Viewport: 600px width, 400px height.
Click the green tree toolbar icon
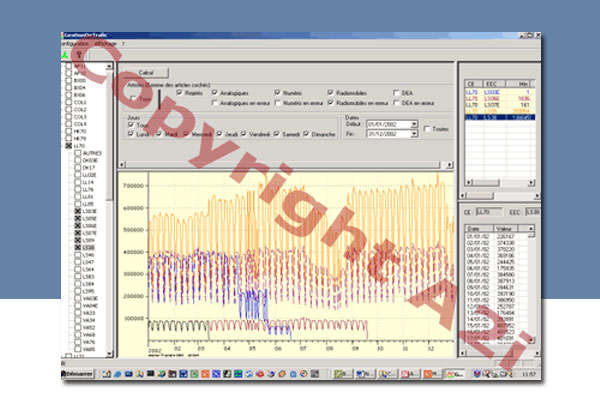point(65,56)
